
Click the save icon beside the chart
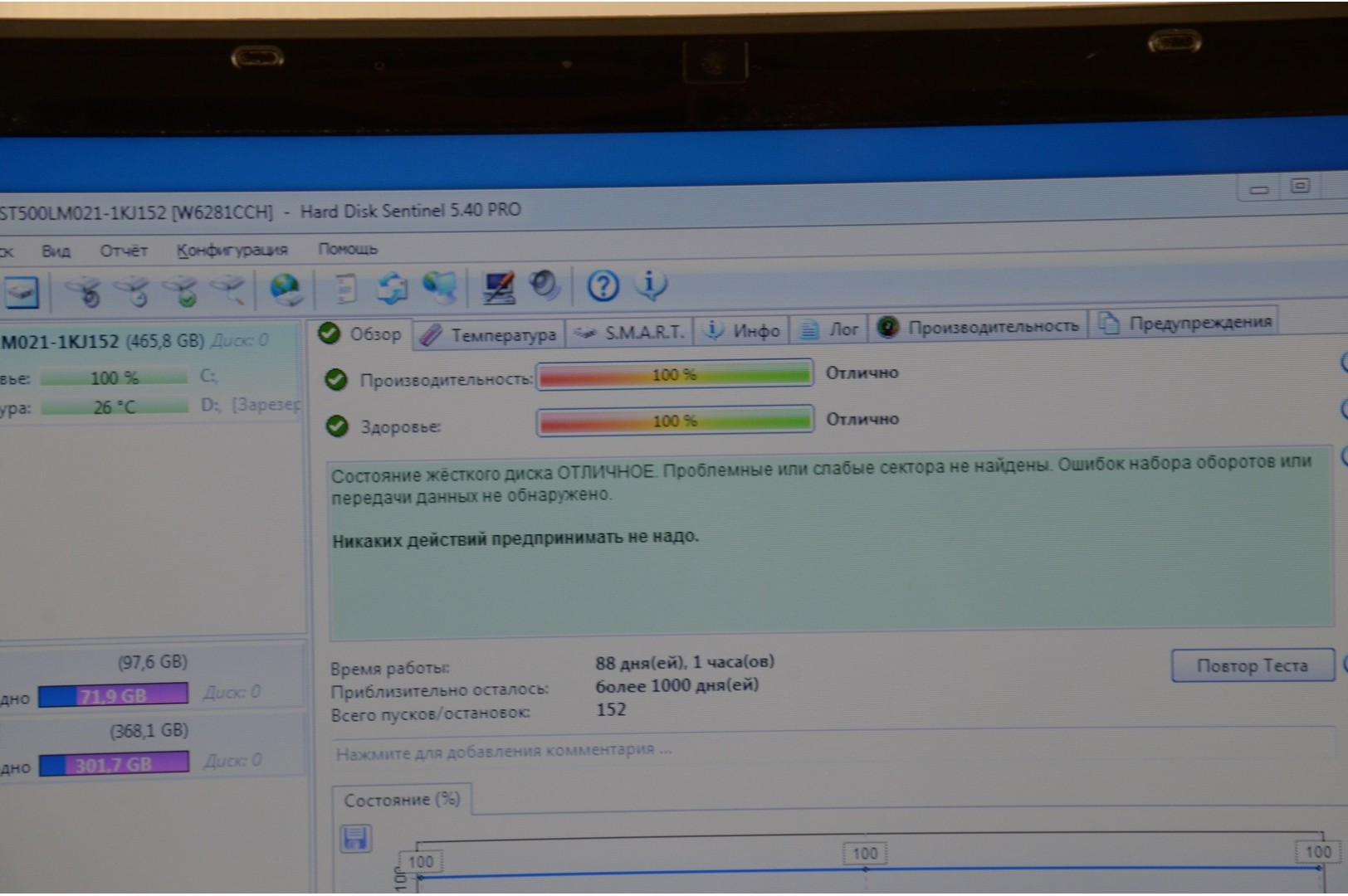click(356, 839)
